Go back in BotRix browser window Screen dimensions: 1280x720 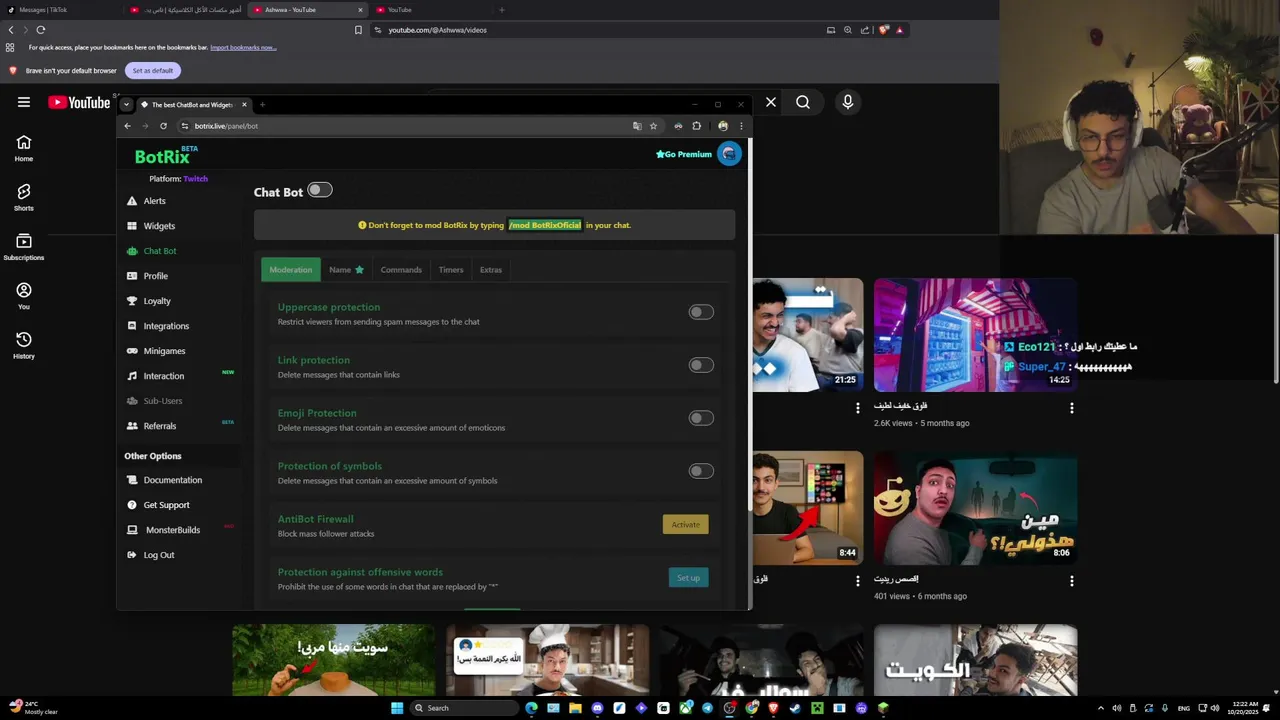point(127,126)
